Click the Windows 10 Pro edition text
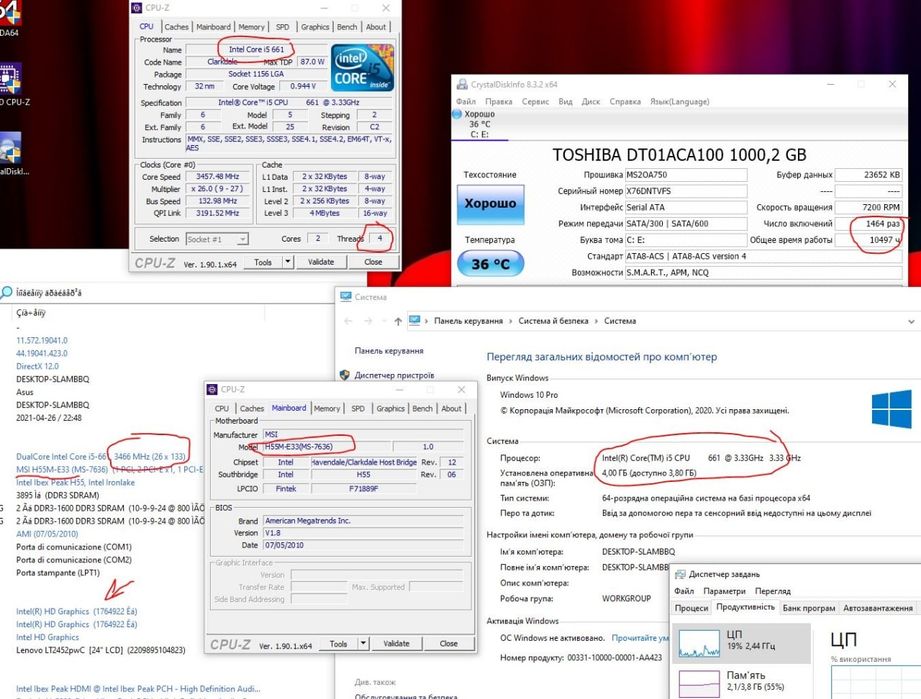 (529, 395)
